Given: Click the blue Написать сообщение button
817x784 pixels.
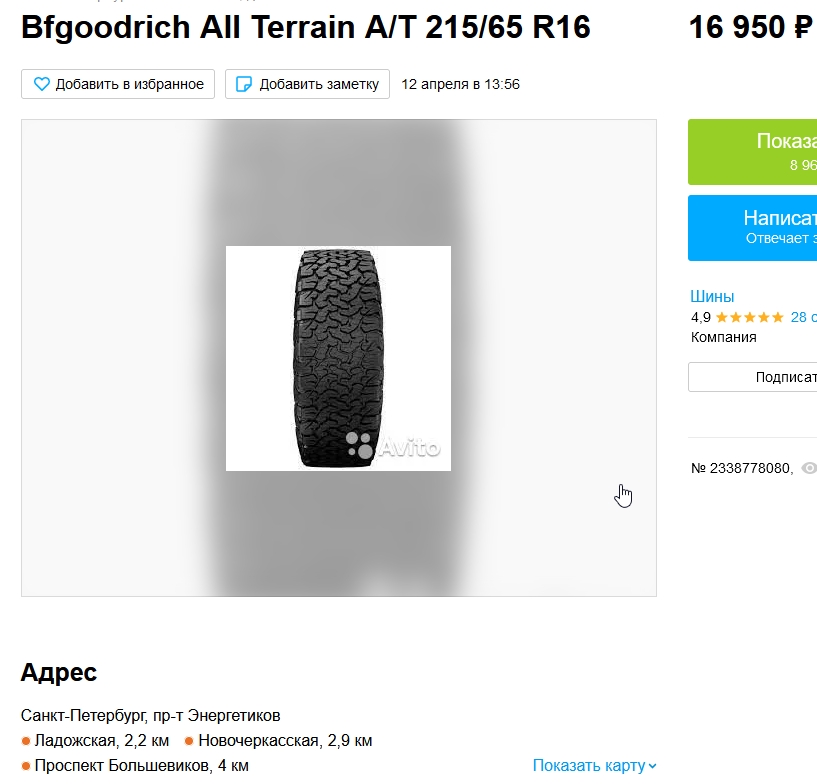Looking at the screenshot, I should tap(752, 228).
